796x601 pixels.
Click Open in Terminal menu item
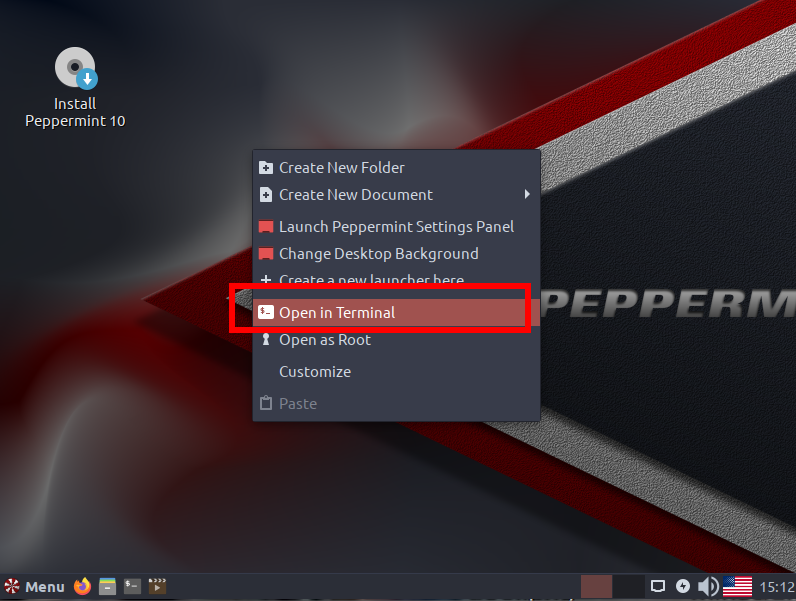(396, 313)
